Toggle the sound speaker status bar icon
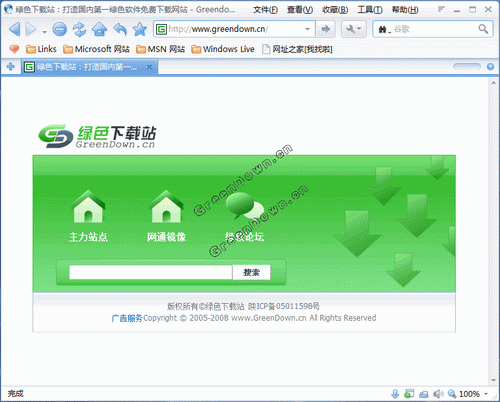The width and height of the screenshot is (500, 402). coord(438,394)
